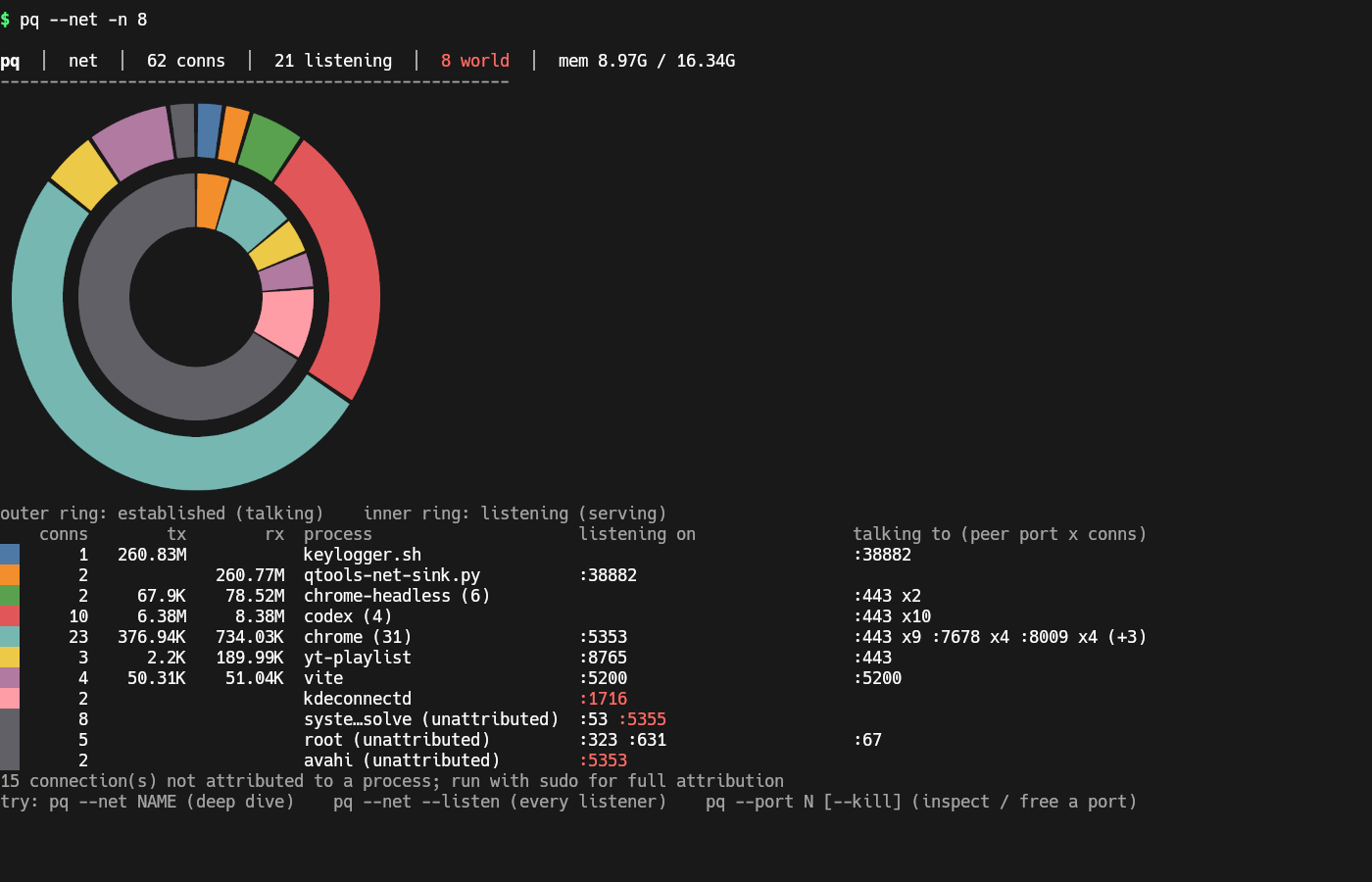
Task: Select the teal inner ring segment
Action: coord(252,214)
